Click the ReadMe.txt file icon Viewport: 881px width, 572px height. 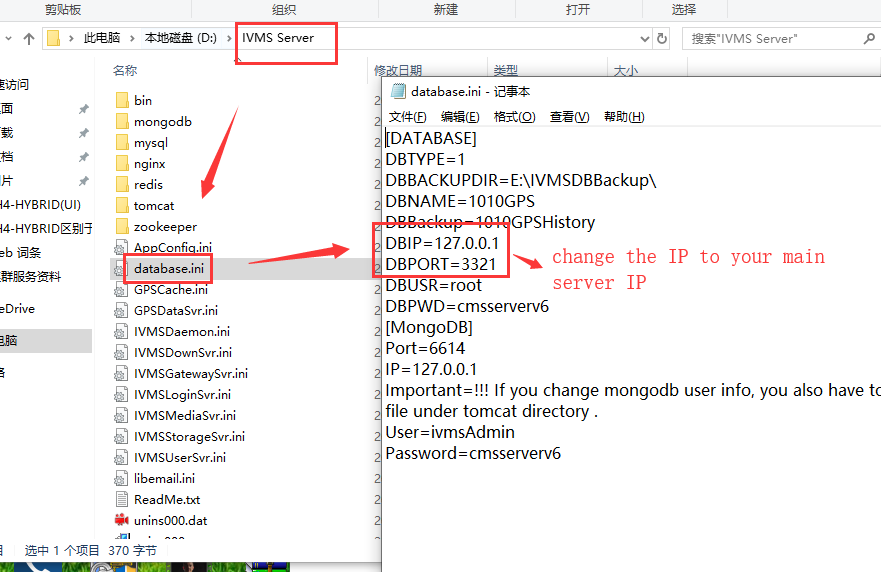pyautogui.click(x=121, y=499)
